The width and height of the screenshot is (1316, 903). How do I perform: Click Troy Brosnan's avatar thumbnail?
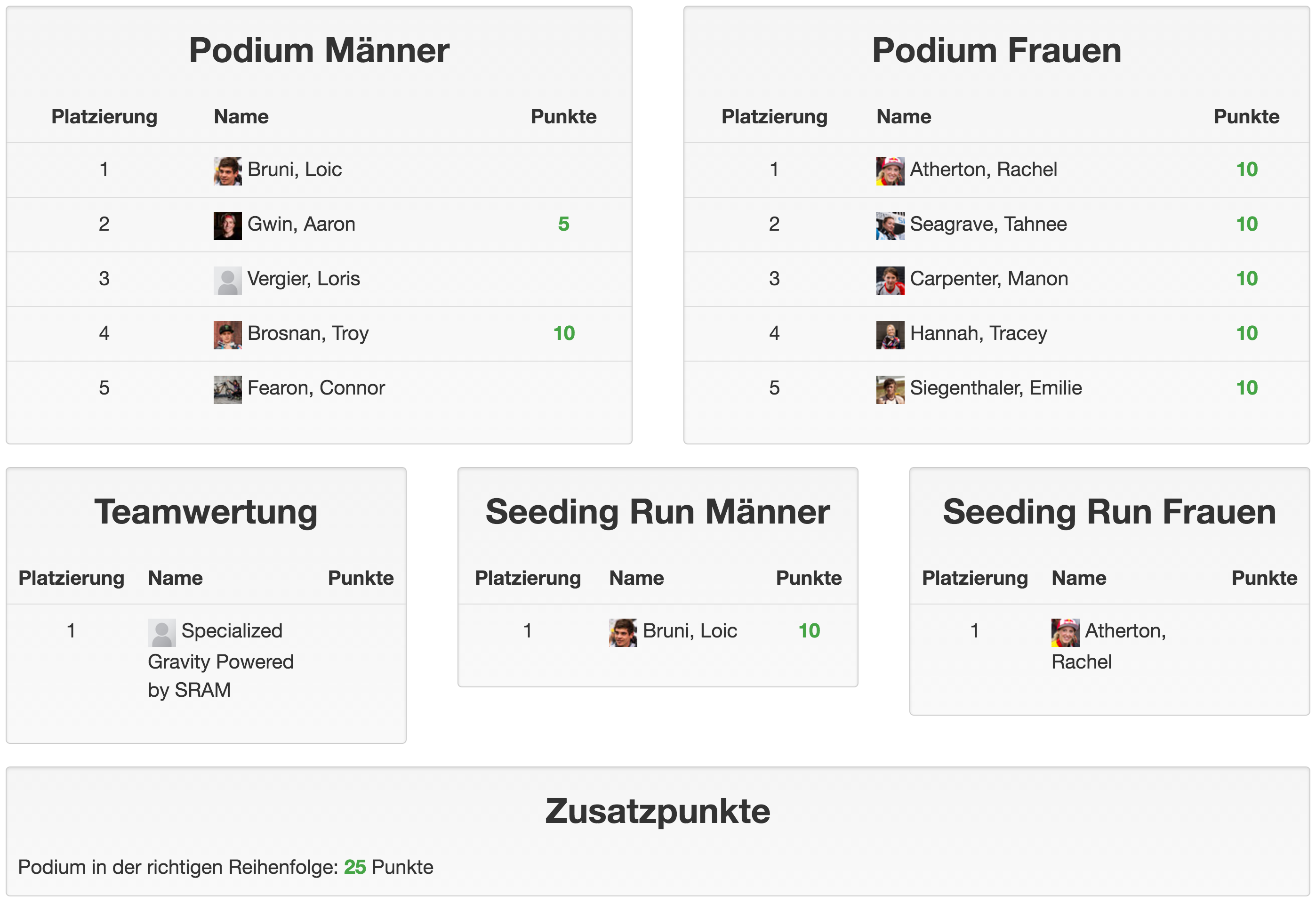228,335
